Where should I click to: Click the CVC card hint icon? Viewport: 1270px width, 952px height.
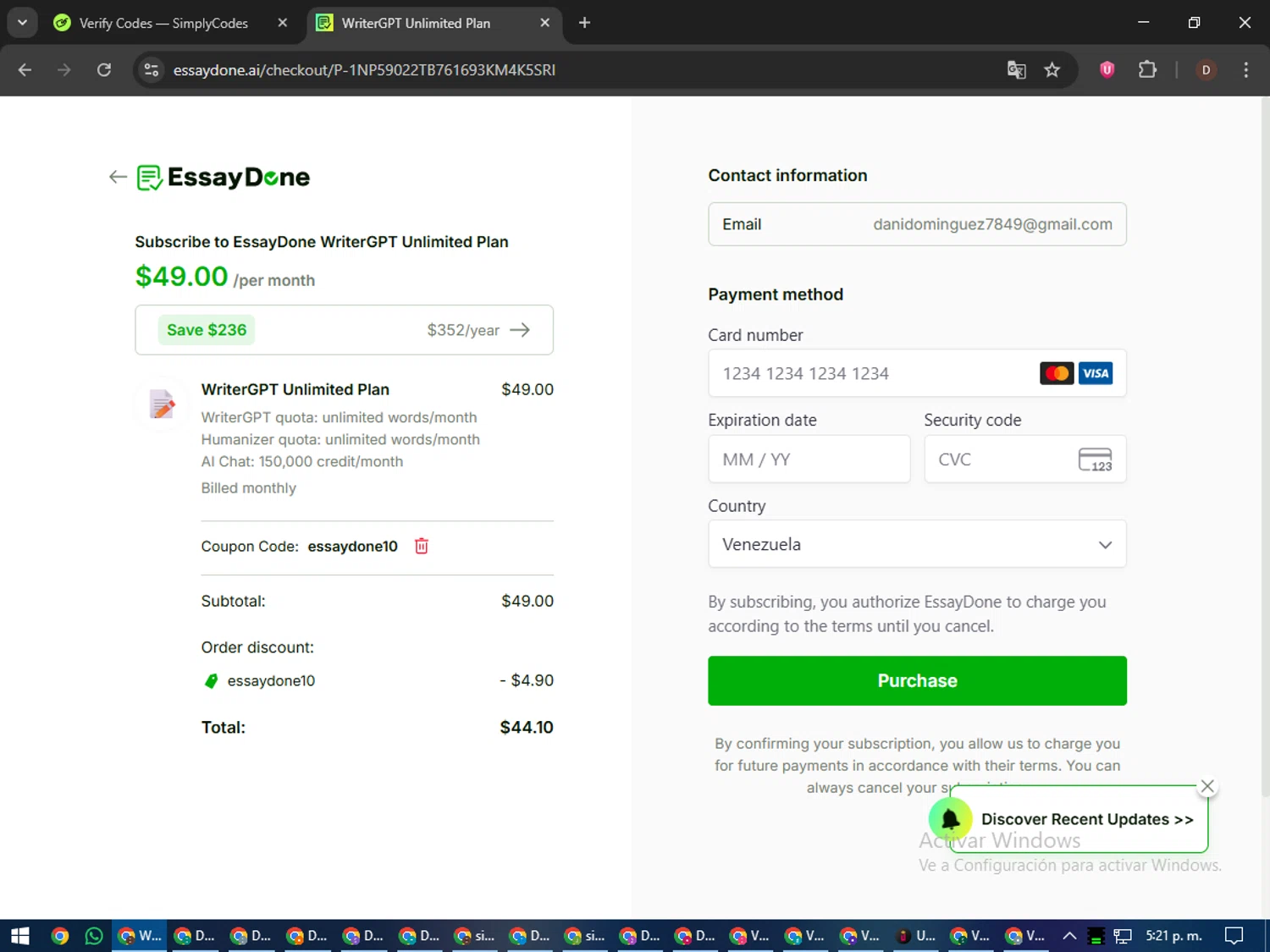pyautogui.click(x=1095, y=459)
